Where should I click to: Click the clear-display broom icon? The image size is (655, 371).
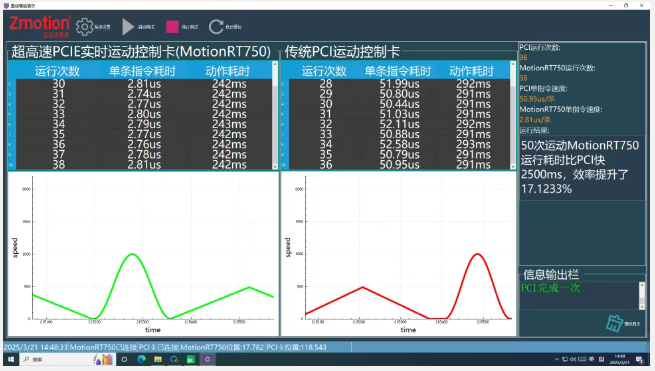tap(614, 323)
